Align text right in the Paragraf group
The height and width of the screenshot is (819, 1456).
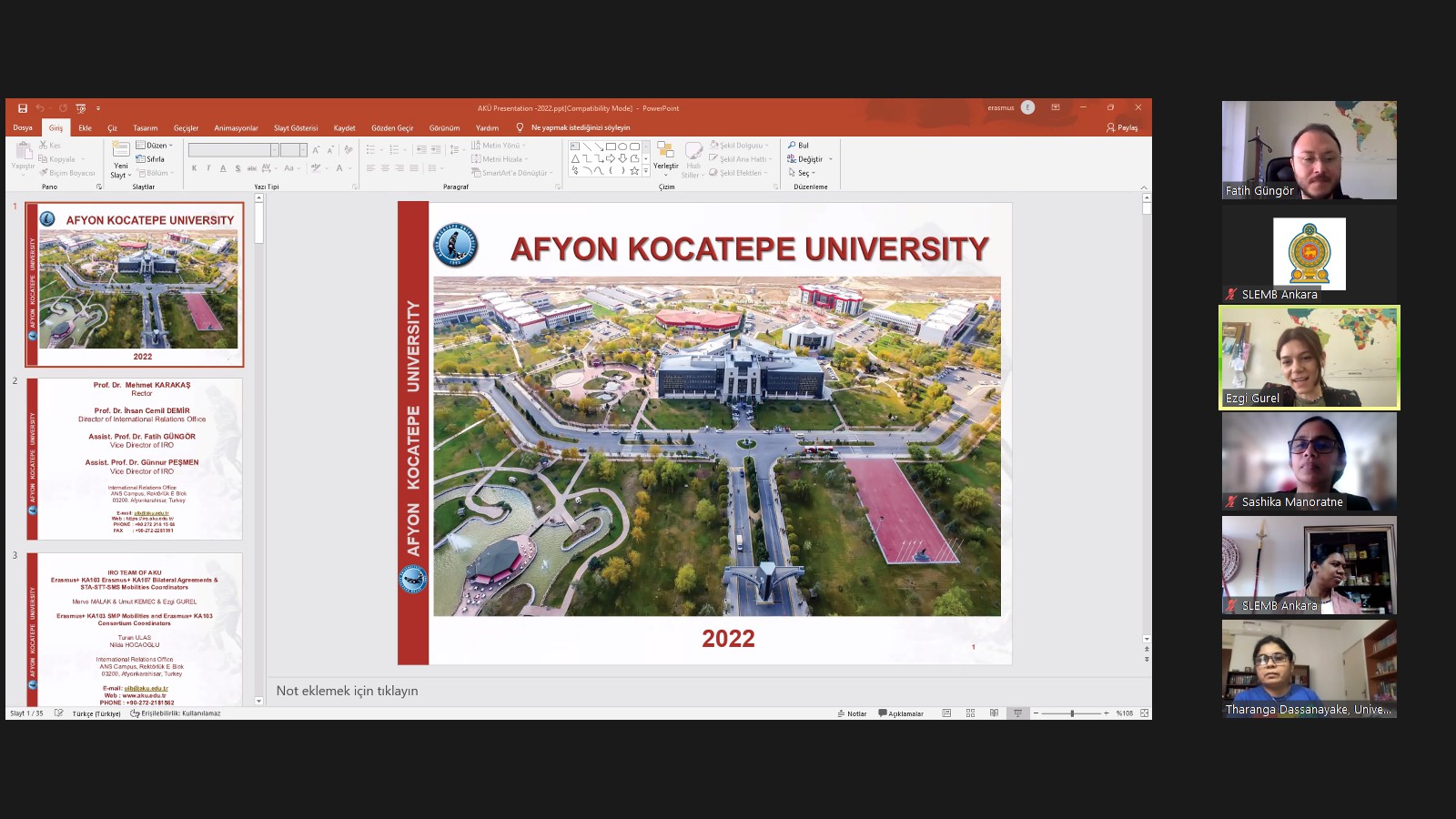pyautogui.click(x=399, y=168)
